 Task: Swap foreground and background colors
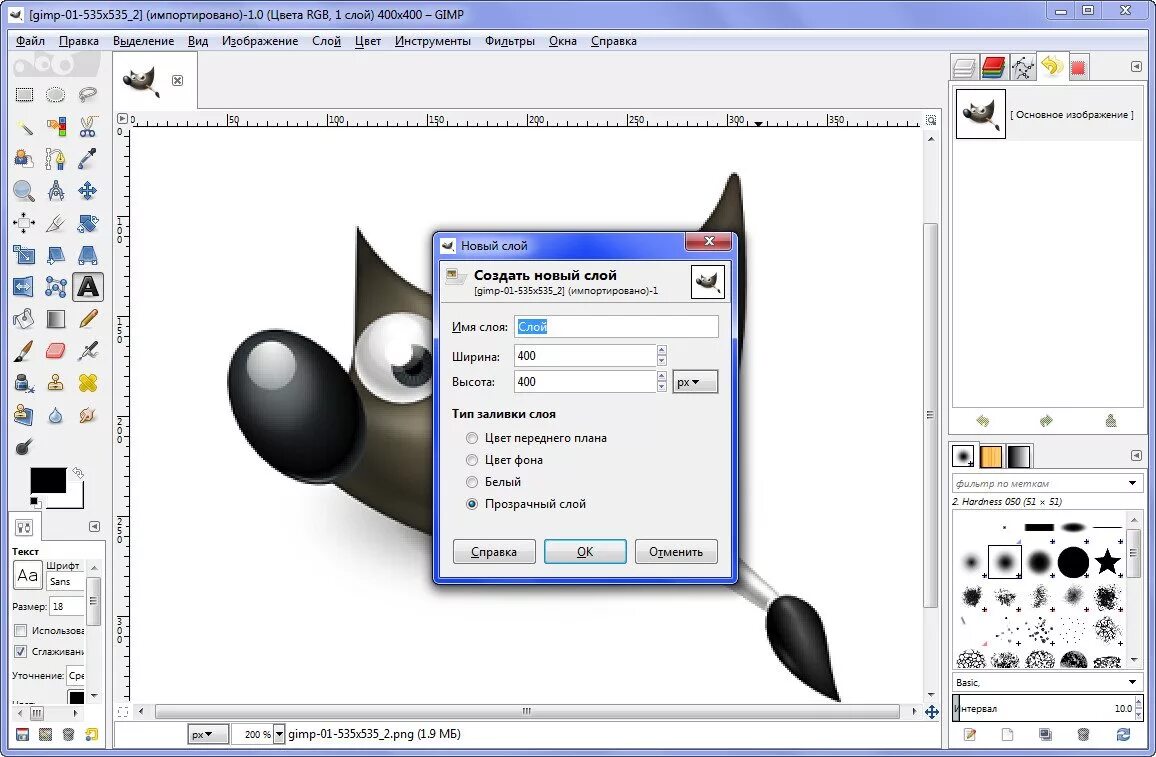coord(78,472)
